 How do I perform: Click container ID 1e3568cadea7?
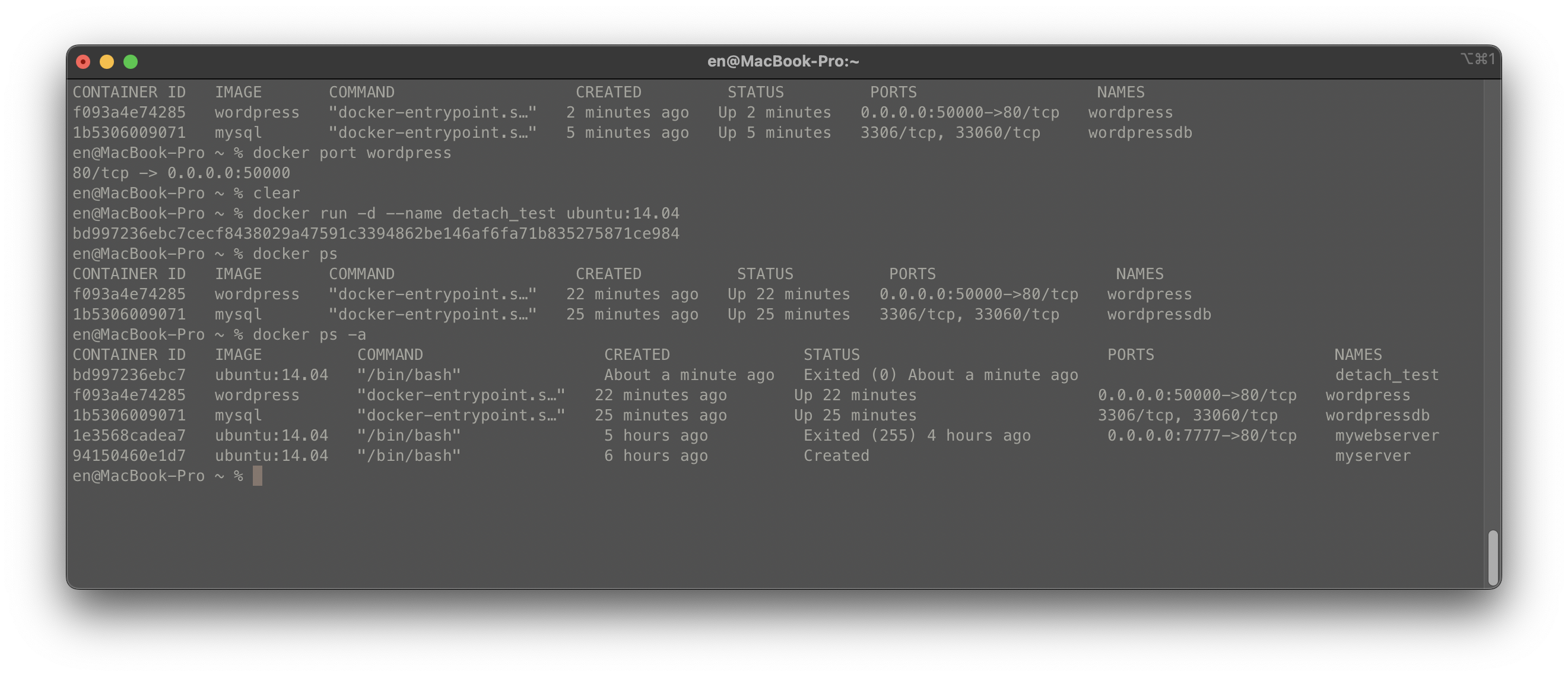[129, 436]
